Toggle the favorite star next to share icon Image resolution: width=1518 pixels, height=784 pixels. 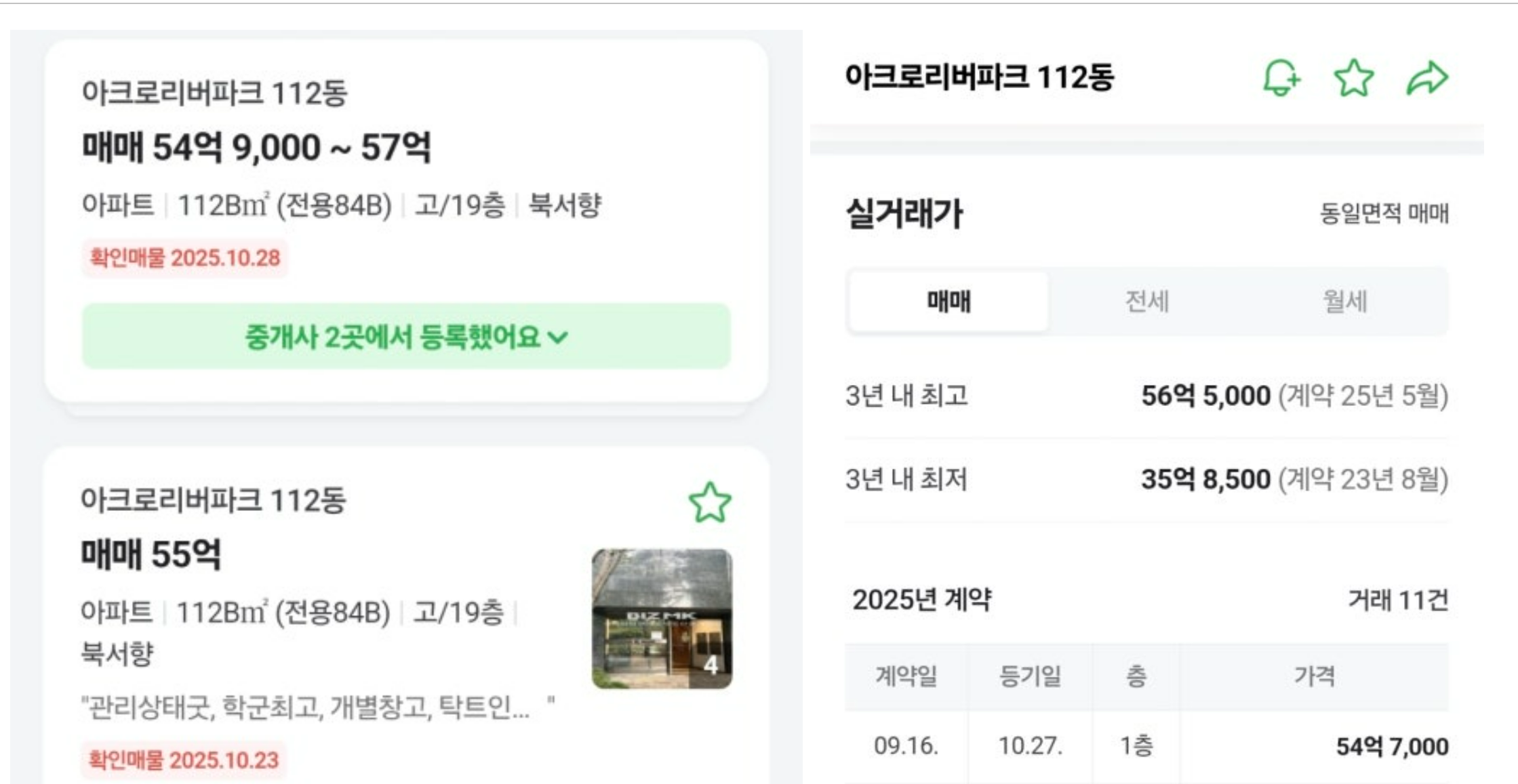tap(1355, 79)
